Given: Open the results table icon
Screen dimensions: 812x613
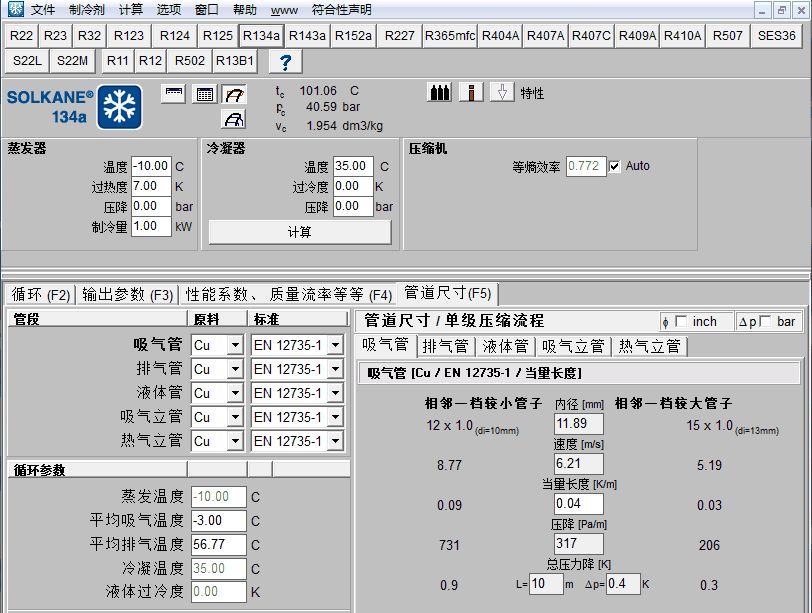Looking at the screenshot, I should [x=204, y=93].
